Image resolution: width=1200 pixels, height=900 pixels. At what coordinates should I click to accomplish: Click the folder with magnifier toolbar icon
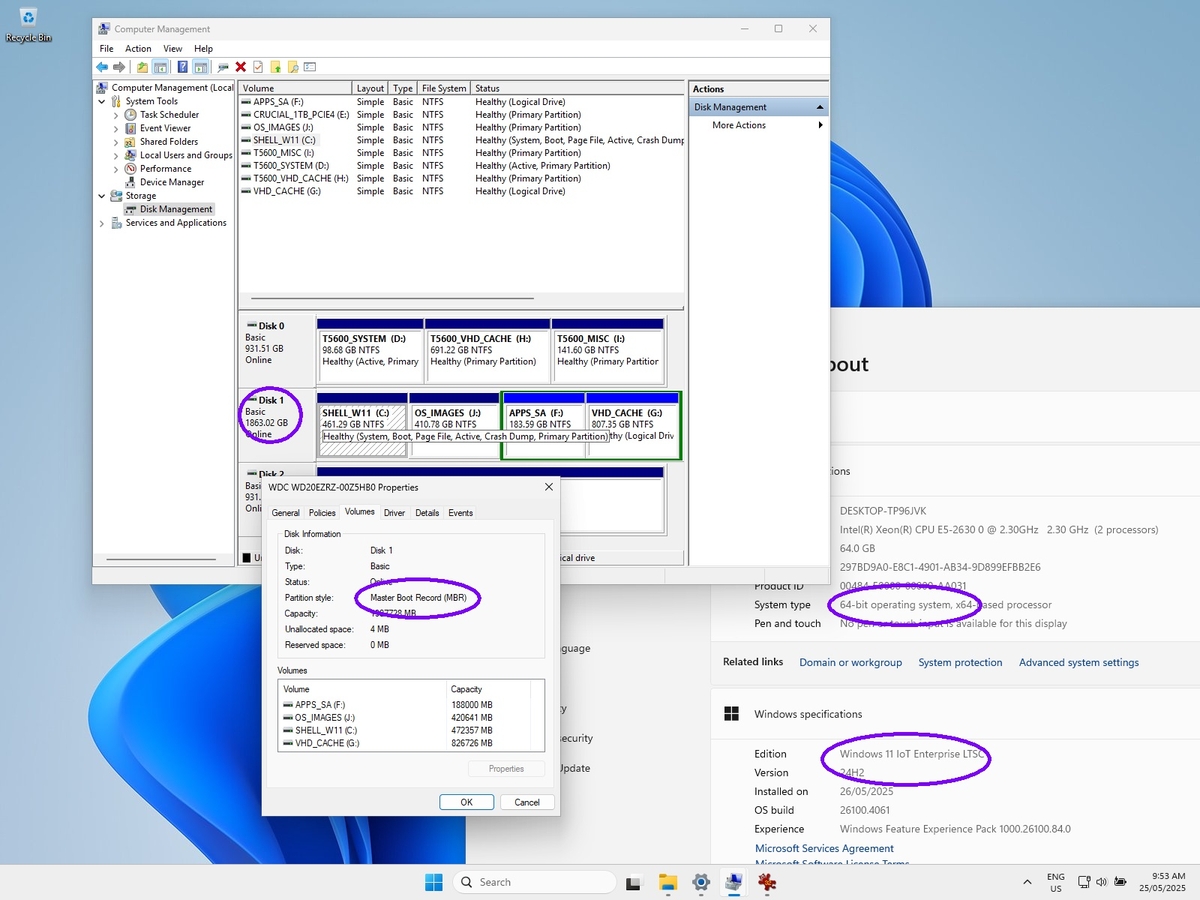(293, 67)
